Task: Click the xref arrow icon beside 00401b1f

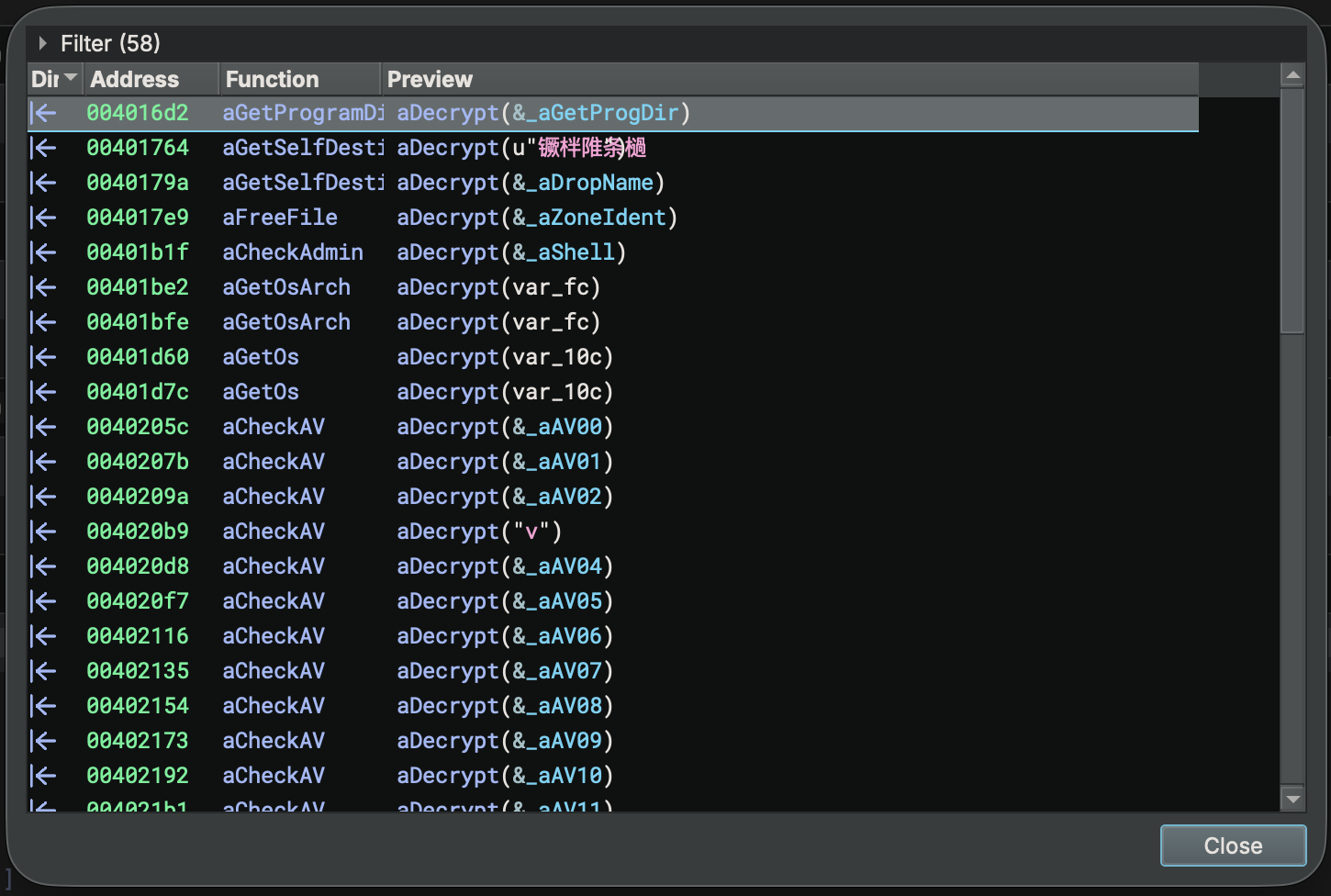Action: (43, 252)
